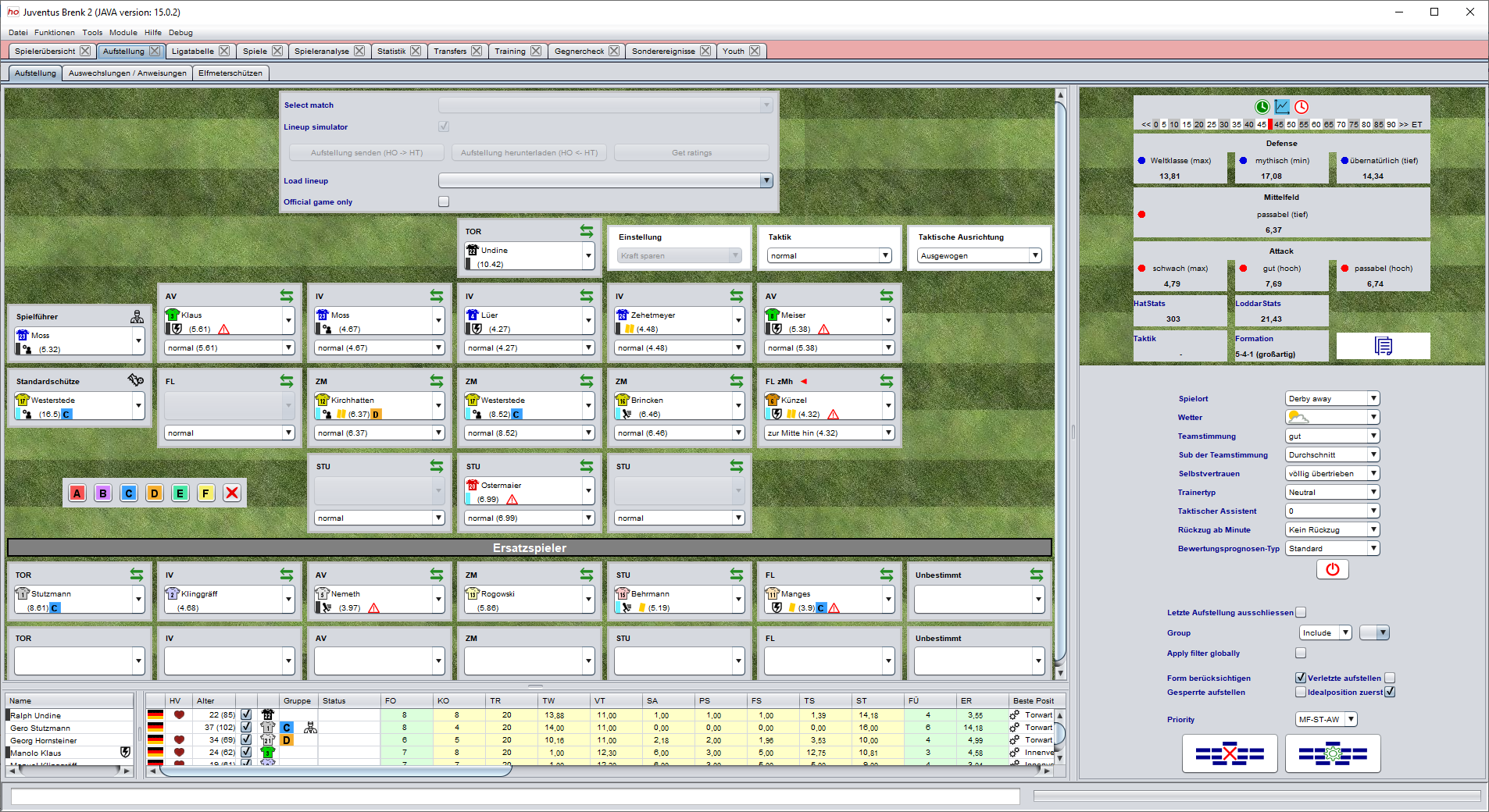Viewport: 1489px width, 812px height.
Task: Uncheck Verletzte aufstellen
Action: click(1300, 678)
